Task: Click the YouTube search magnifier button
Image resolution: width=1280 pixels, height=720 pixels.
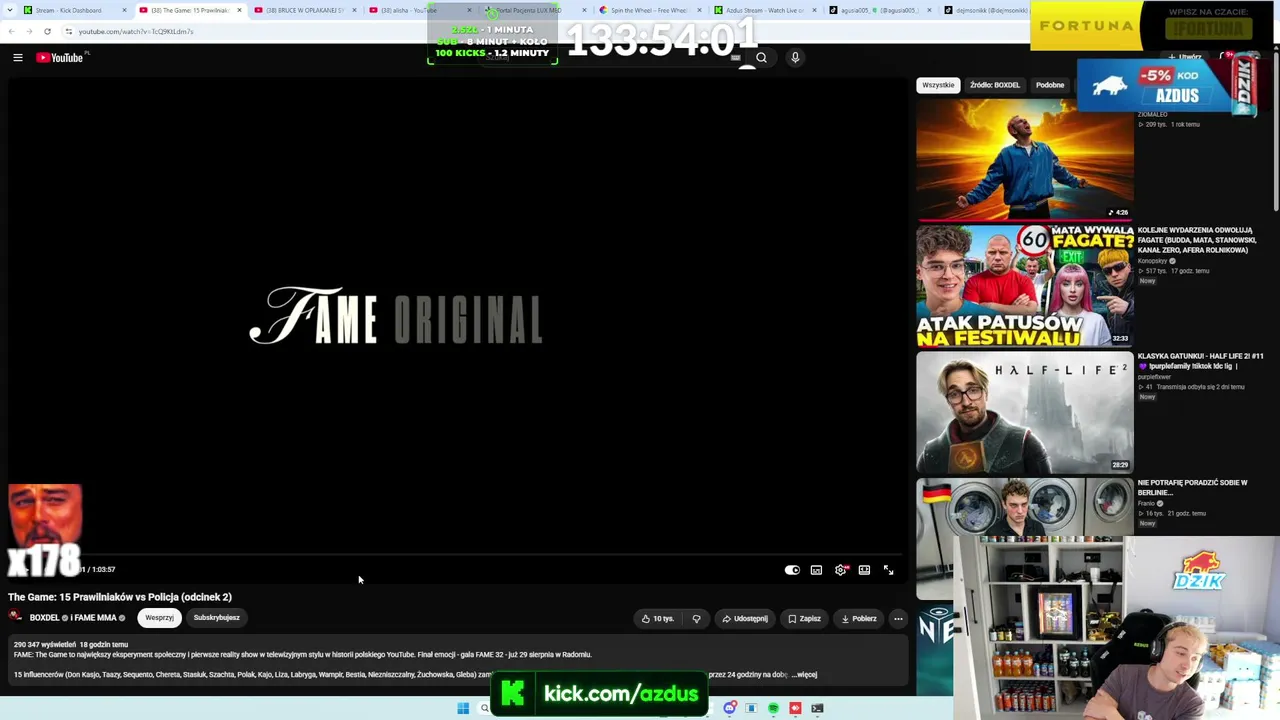Action: click(x=761, y=58)
